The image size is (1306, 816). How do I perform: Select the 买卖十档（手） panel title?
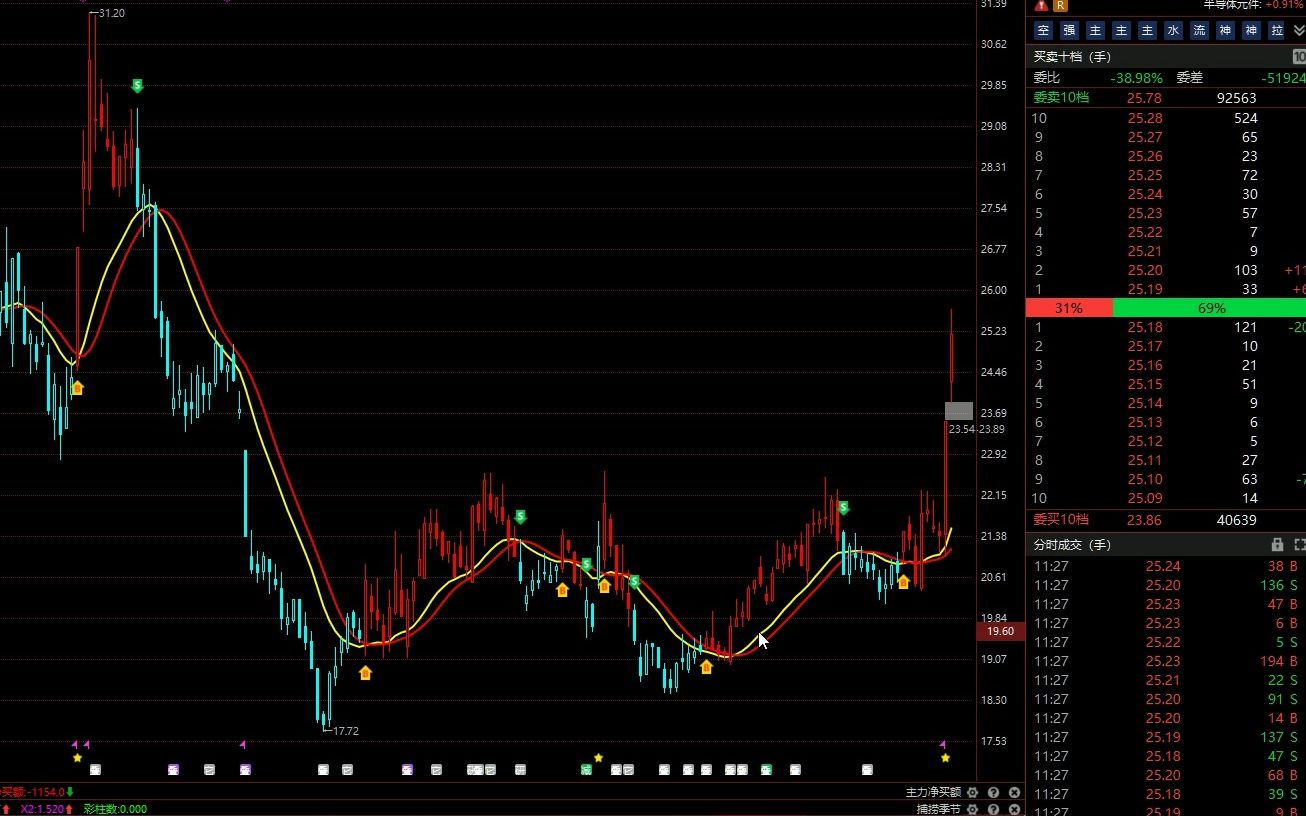[1072, 57]
